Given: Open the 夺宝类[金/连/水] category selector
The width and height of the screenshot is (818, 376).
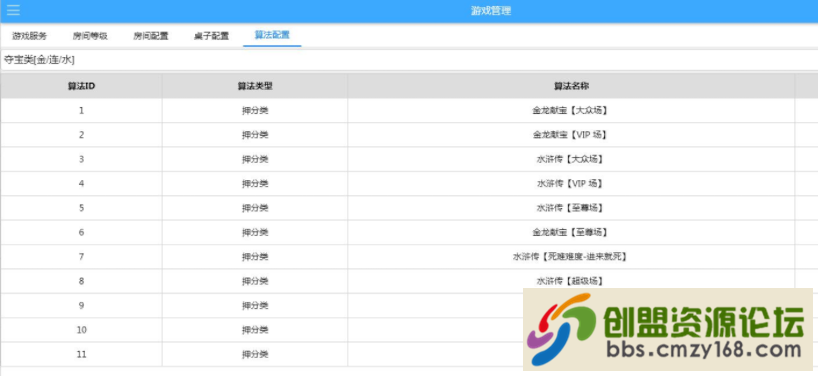Looking at the screenshot, I should (409, 60).
